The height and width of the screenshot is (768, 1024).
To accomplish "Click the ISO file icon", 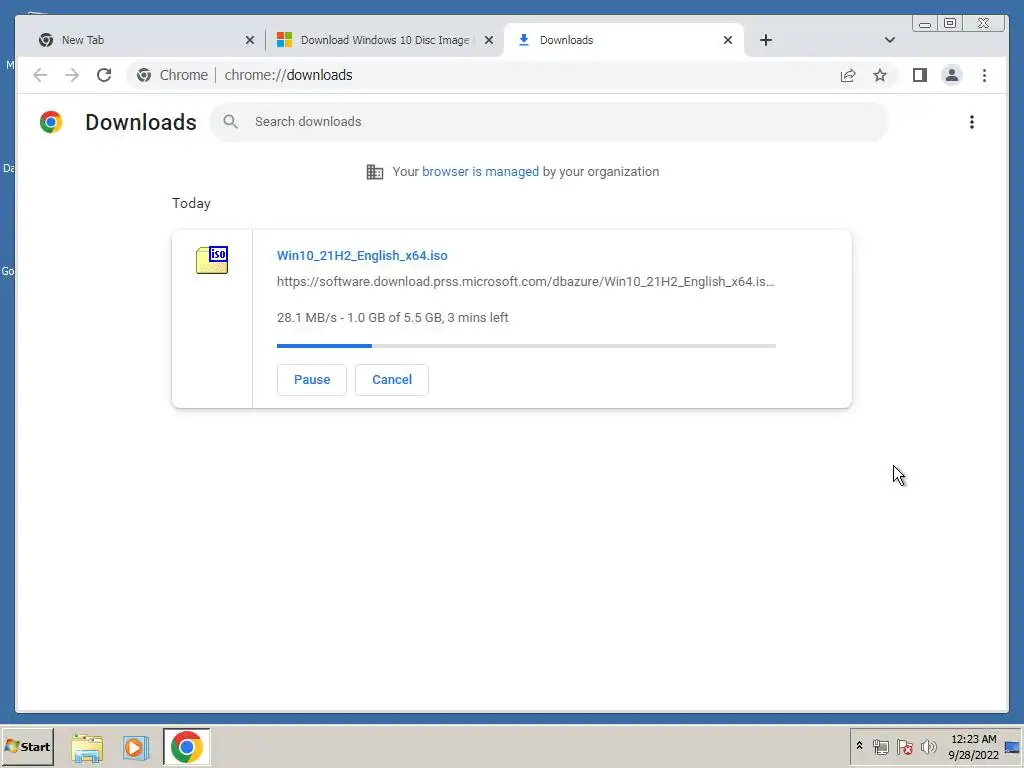I will 212,260.
